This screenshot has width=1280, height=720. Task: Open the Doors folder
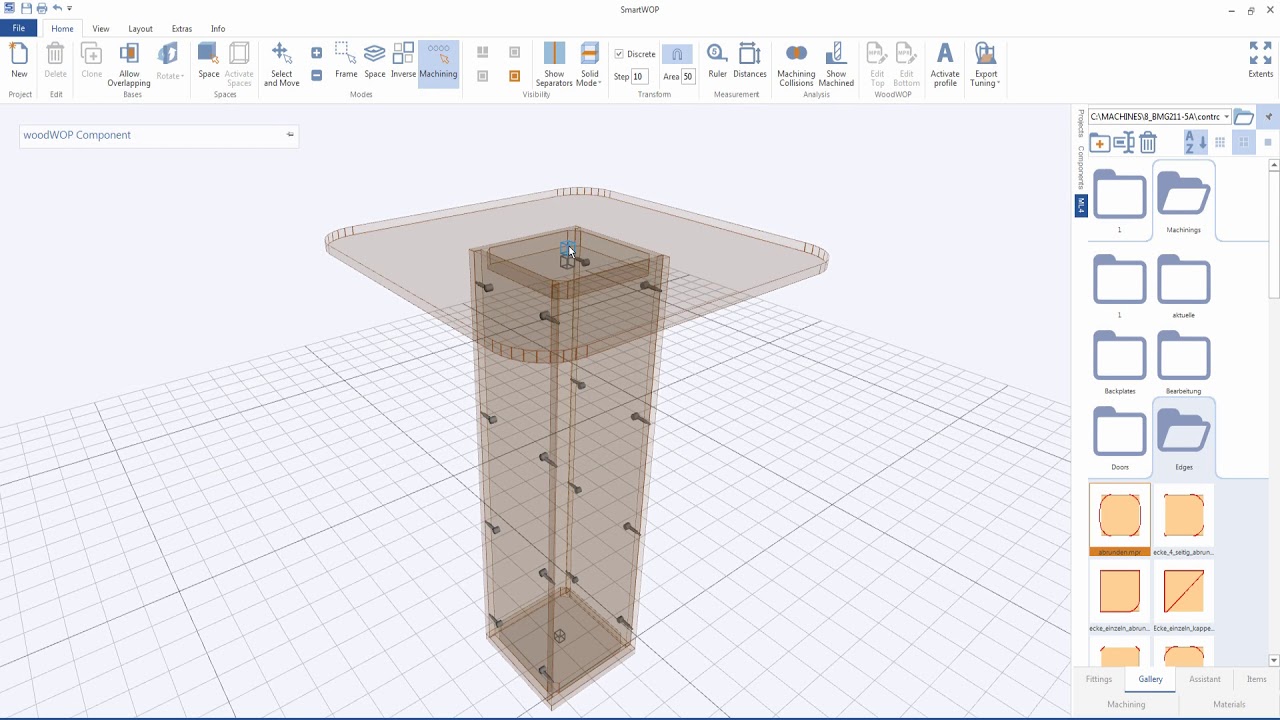pos(1120,437)
